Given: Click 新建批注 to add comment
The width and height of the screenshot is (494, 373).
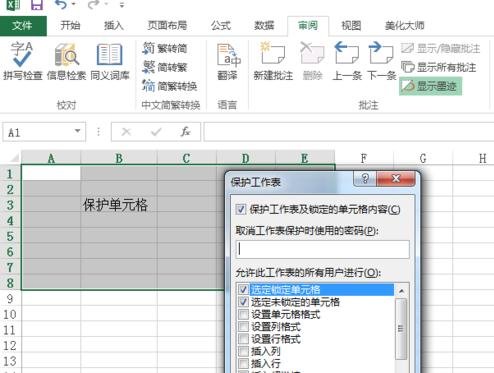Looking at the screenshot, I should coord(273,61).
